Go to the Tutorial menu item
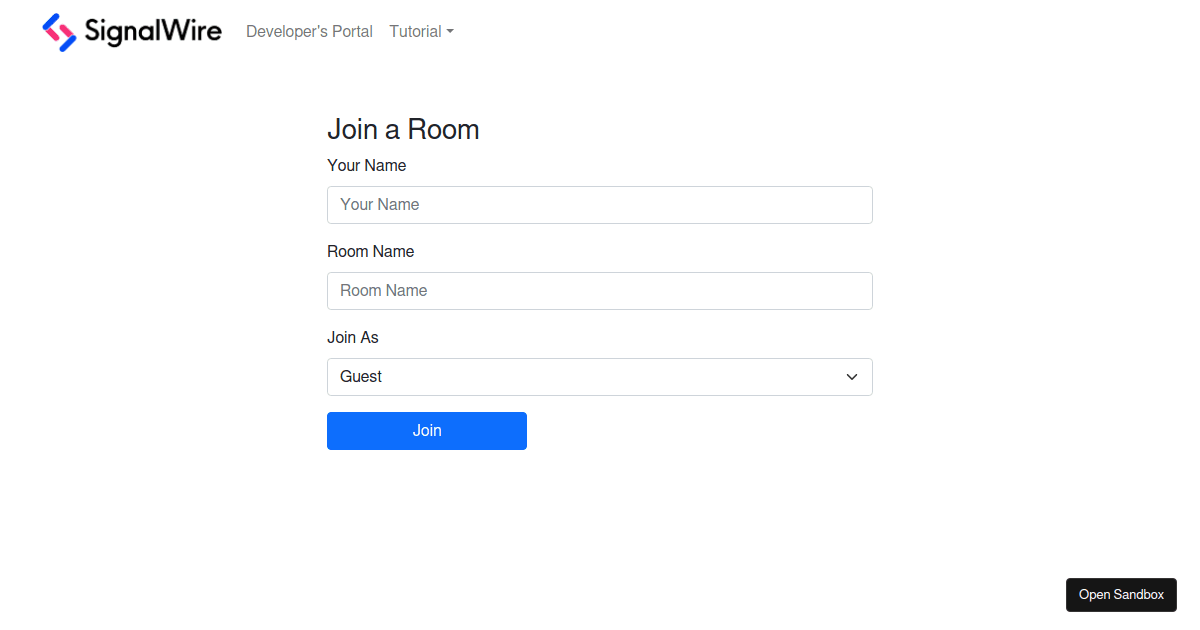 [414, 31]
